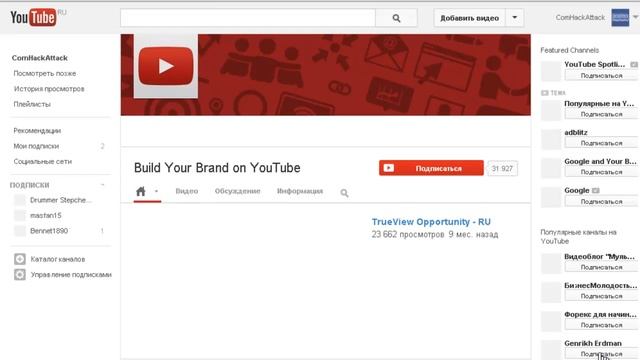This screenshot has height=360, width=640.
Task: Open Google and Your B... channel
Action: (600, 162)
